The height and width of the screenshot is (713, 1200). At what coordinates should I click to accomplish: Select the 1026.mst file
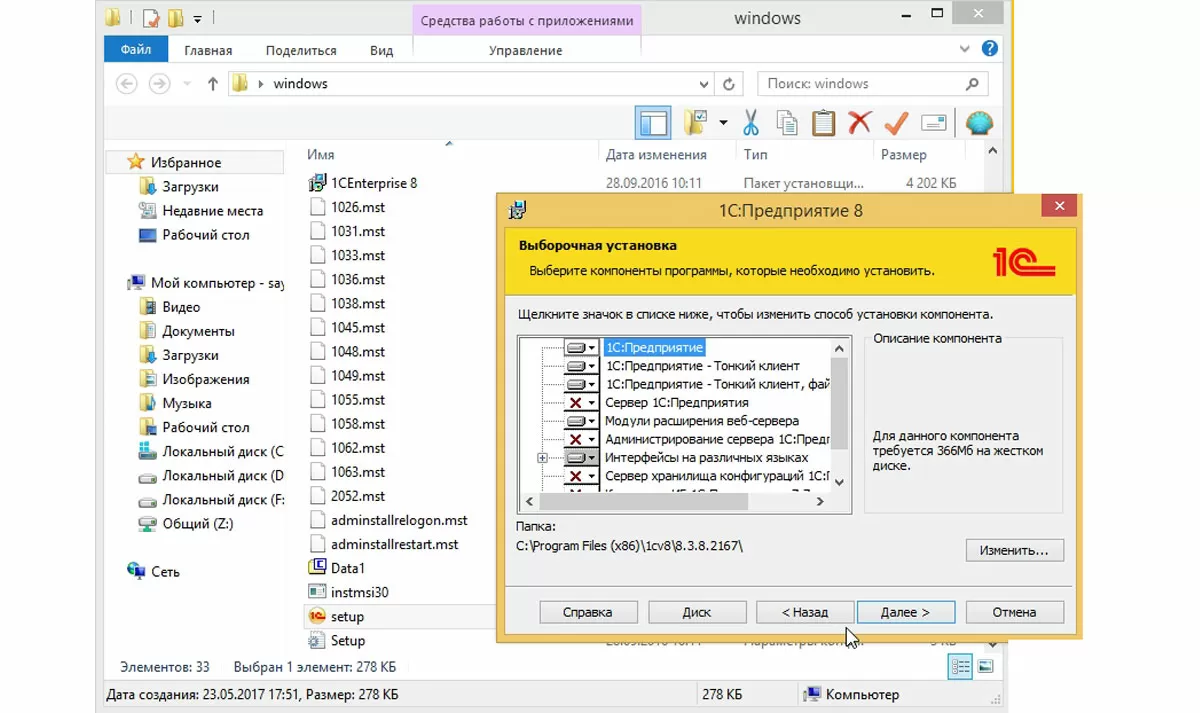(347, 207)
